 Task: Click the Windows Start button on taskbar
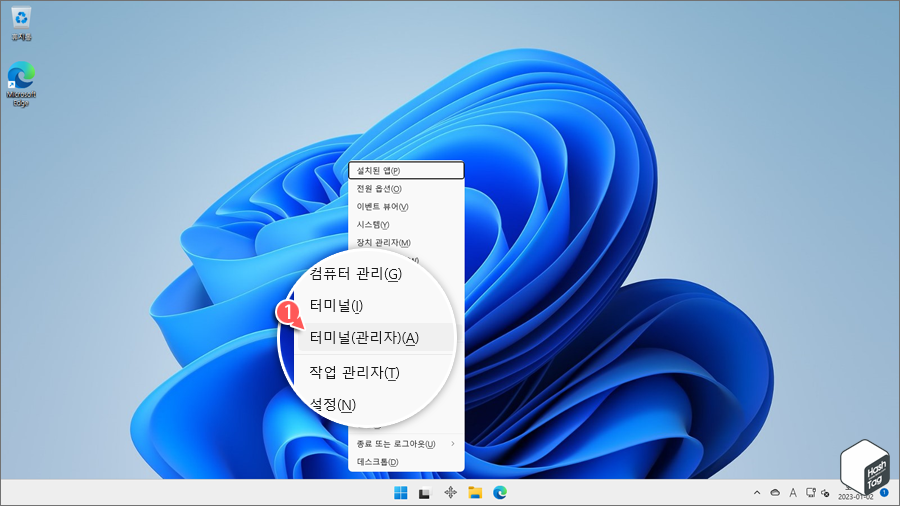401,493
